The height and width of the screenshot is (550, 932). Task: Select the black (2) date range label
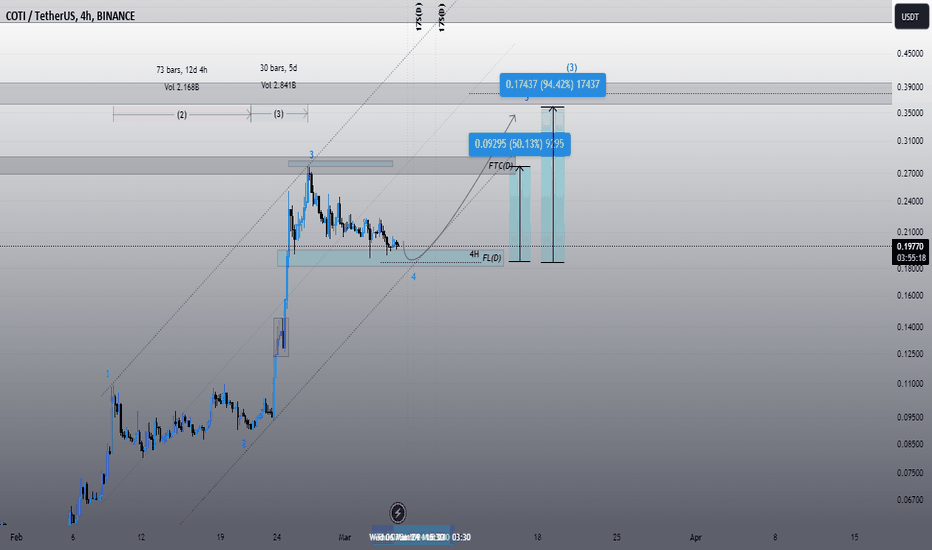[182, 114]
